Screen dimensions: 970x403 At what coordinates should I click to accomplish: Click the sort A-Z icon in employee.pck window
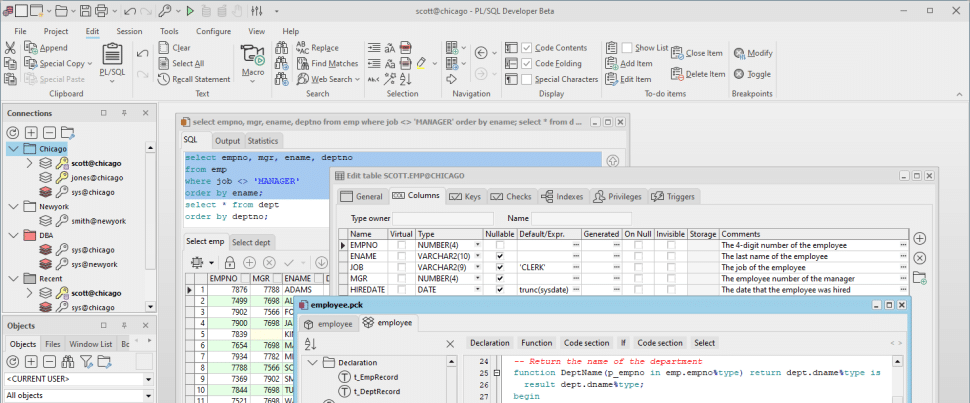[x=311, y=344]
